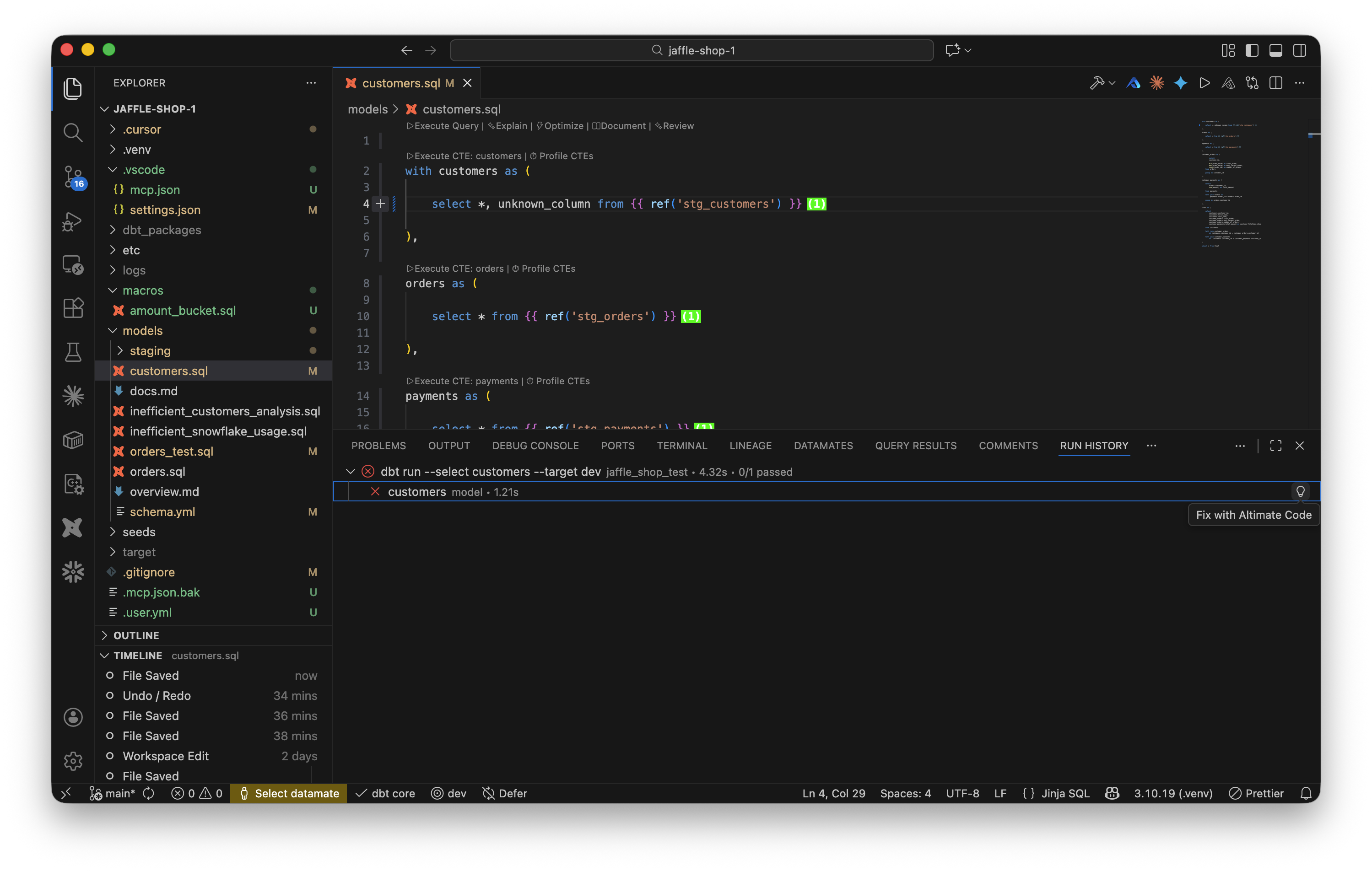Screen dimensions: 1372x871
Task: Click the dbt build hammer icon
Action: (1096, 83)
